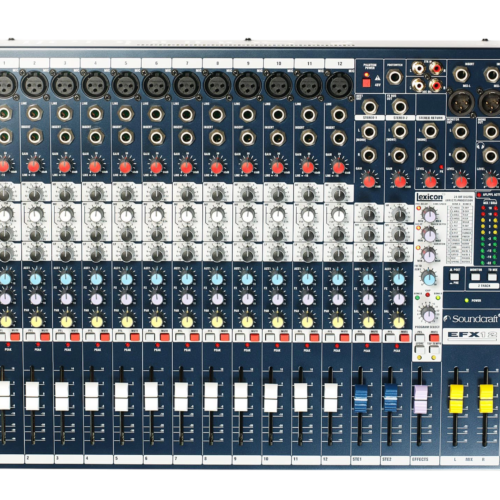
Task: Click the AUX 1 OUT jack
Action: tap(369, 107)
